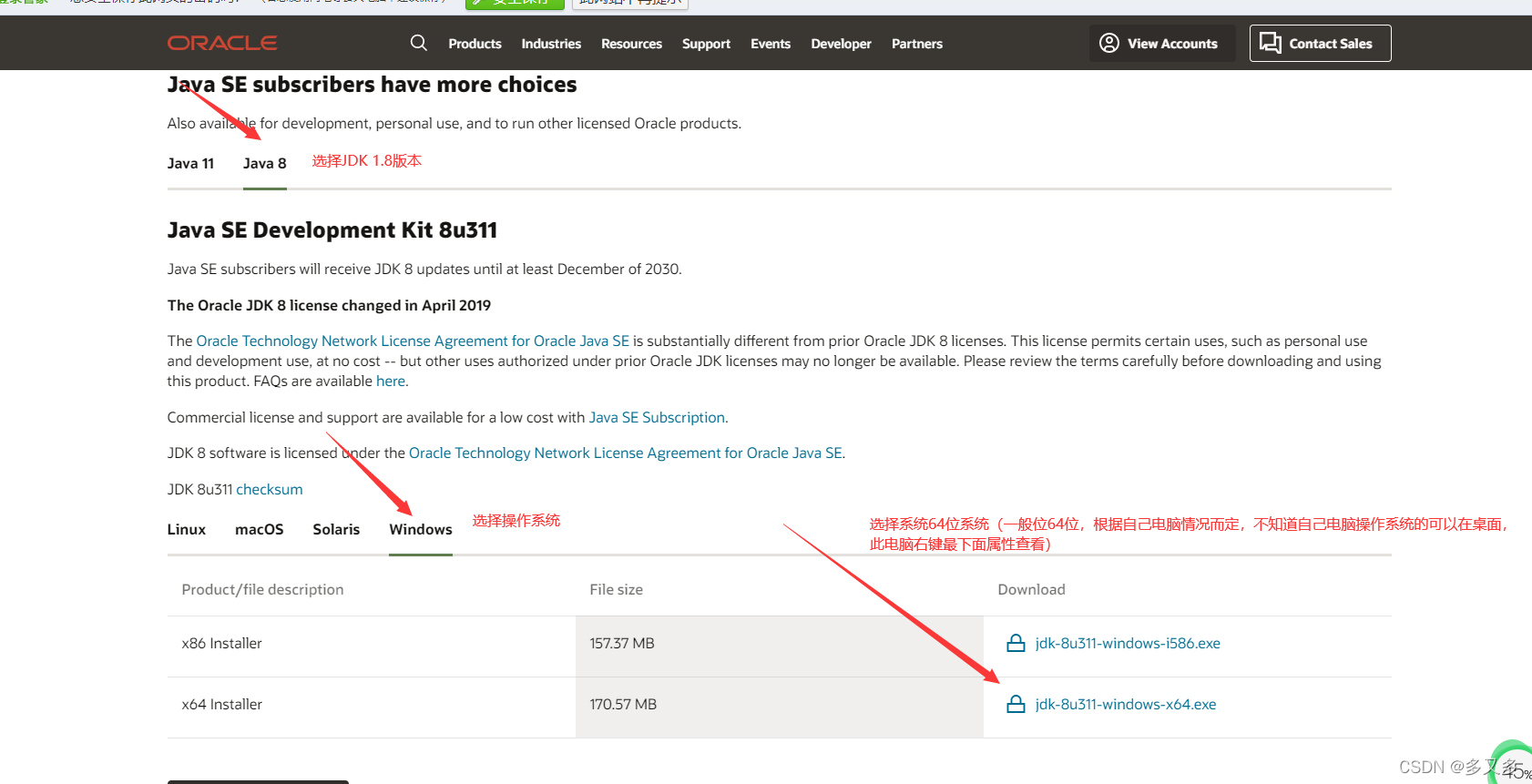
Task: Switch to the Java 8 tab
Action: (x=265, y=164)
